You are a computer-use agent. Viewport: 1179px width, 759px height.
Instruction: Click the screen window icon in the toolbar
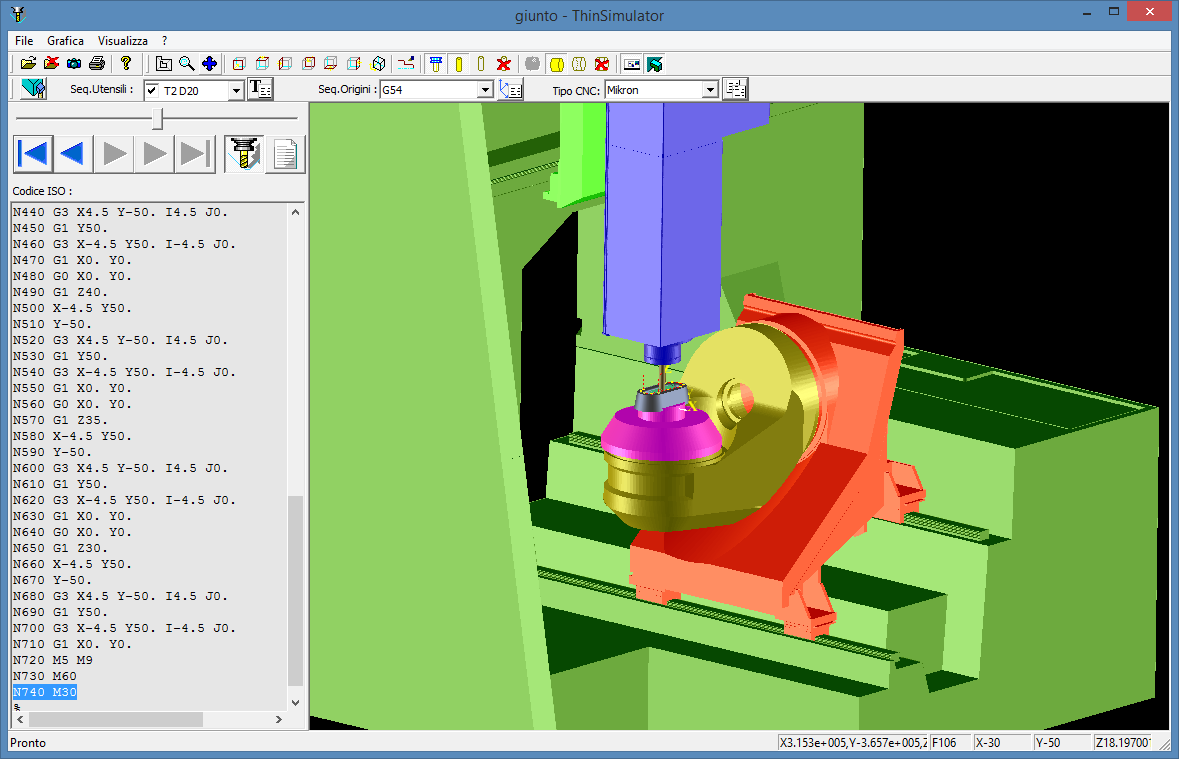pos(632,64)
